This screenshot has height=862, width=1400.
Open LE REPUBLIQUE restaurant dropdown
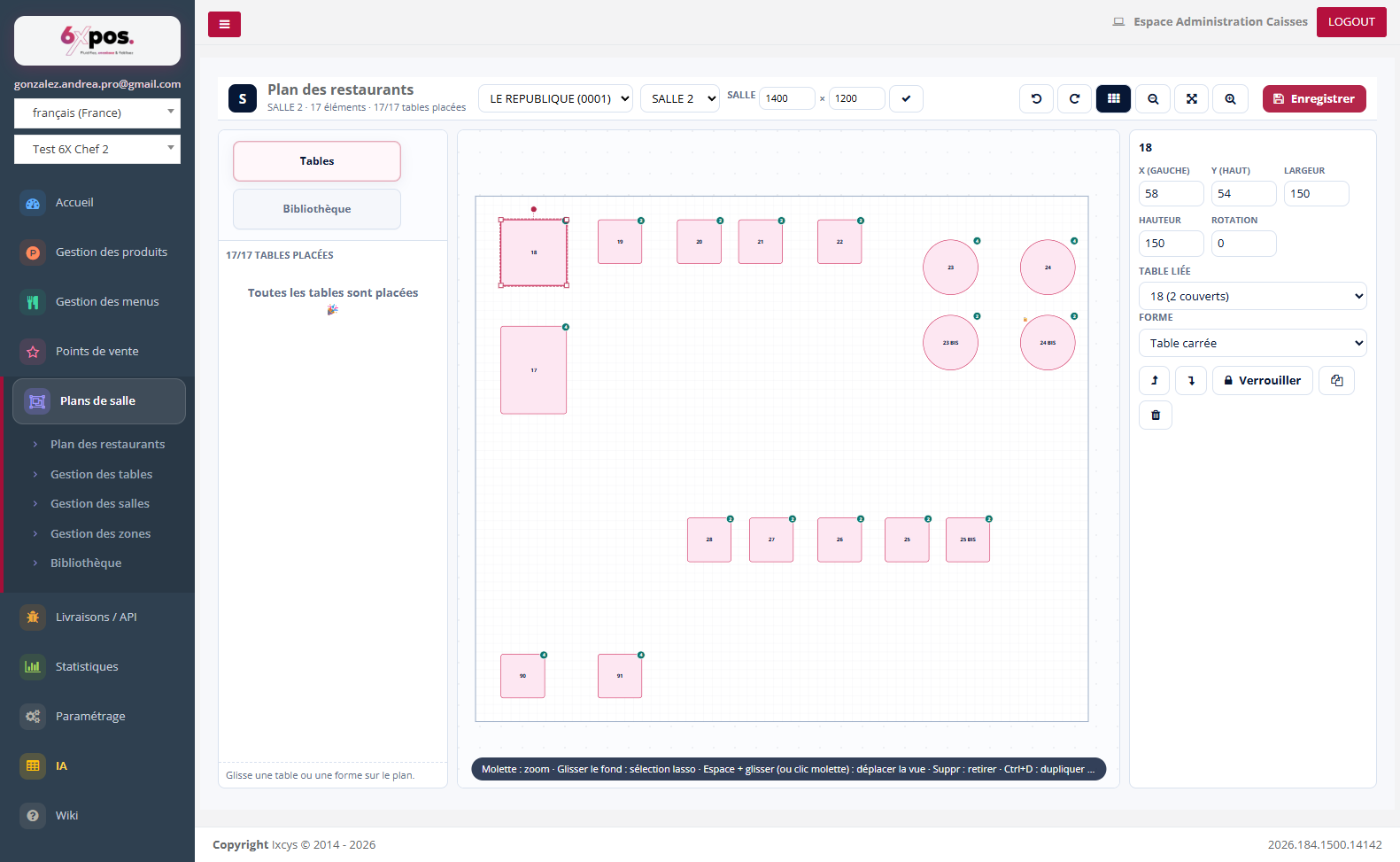tap(555, 98)
